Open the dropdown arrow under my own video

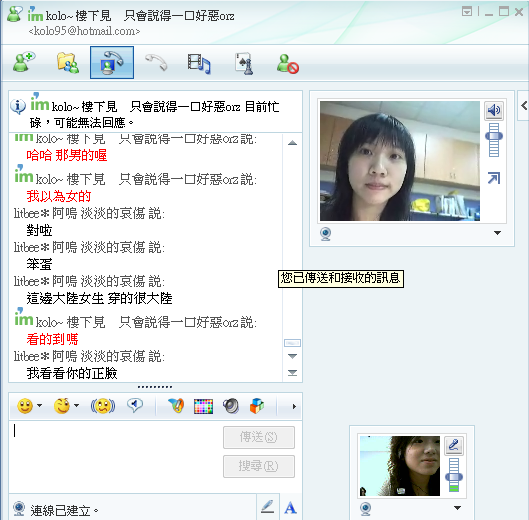click(457, 508)
